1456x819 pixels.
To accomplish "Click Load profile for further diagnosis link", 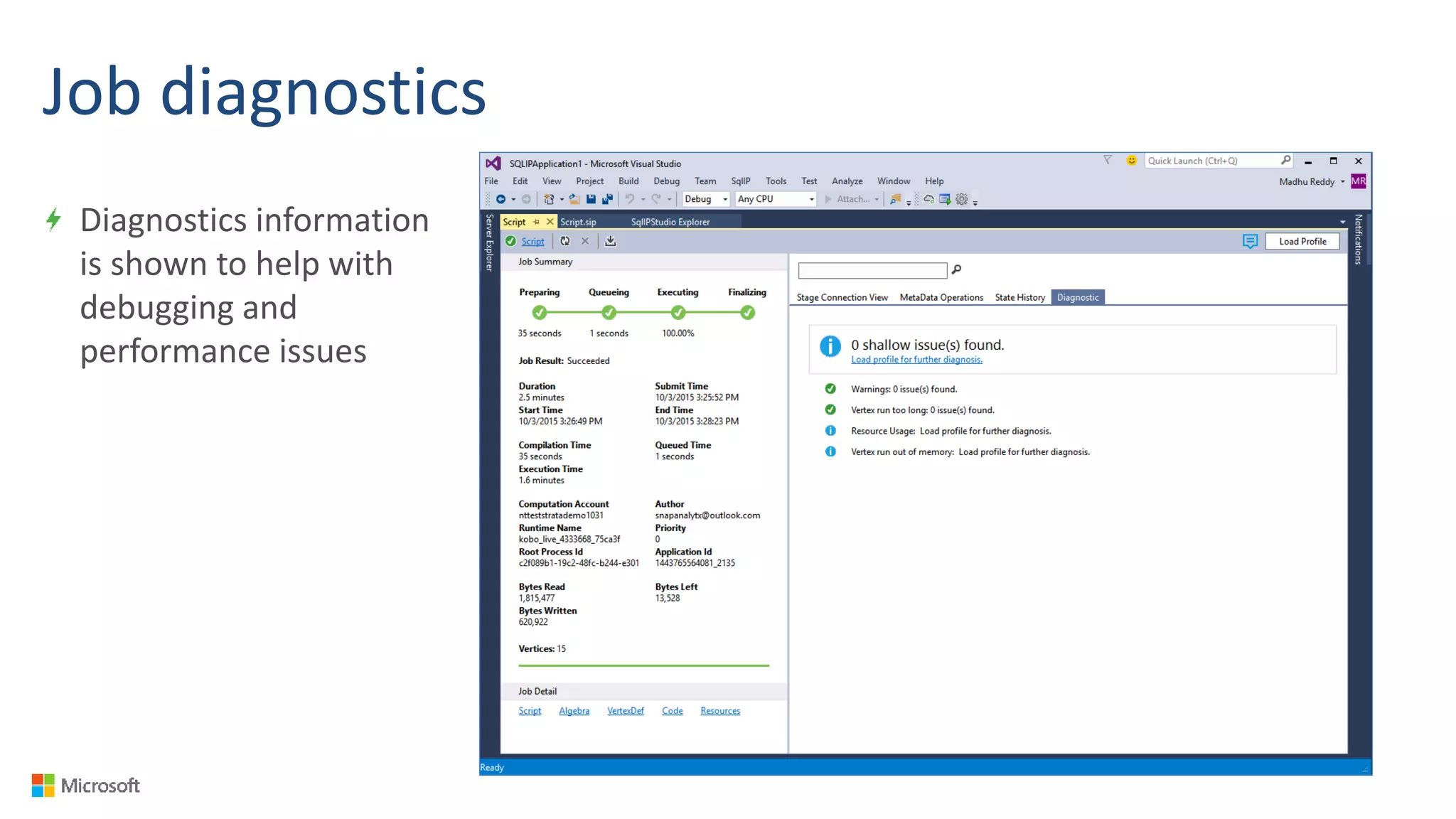I will pos(916,360).
